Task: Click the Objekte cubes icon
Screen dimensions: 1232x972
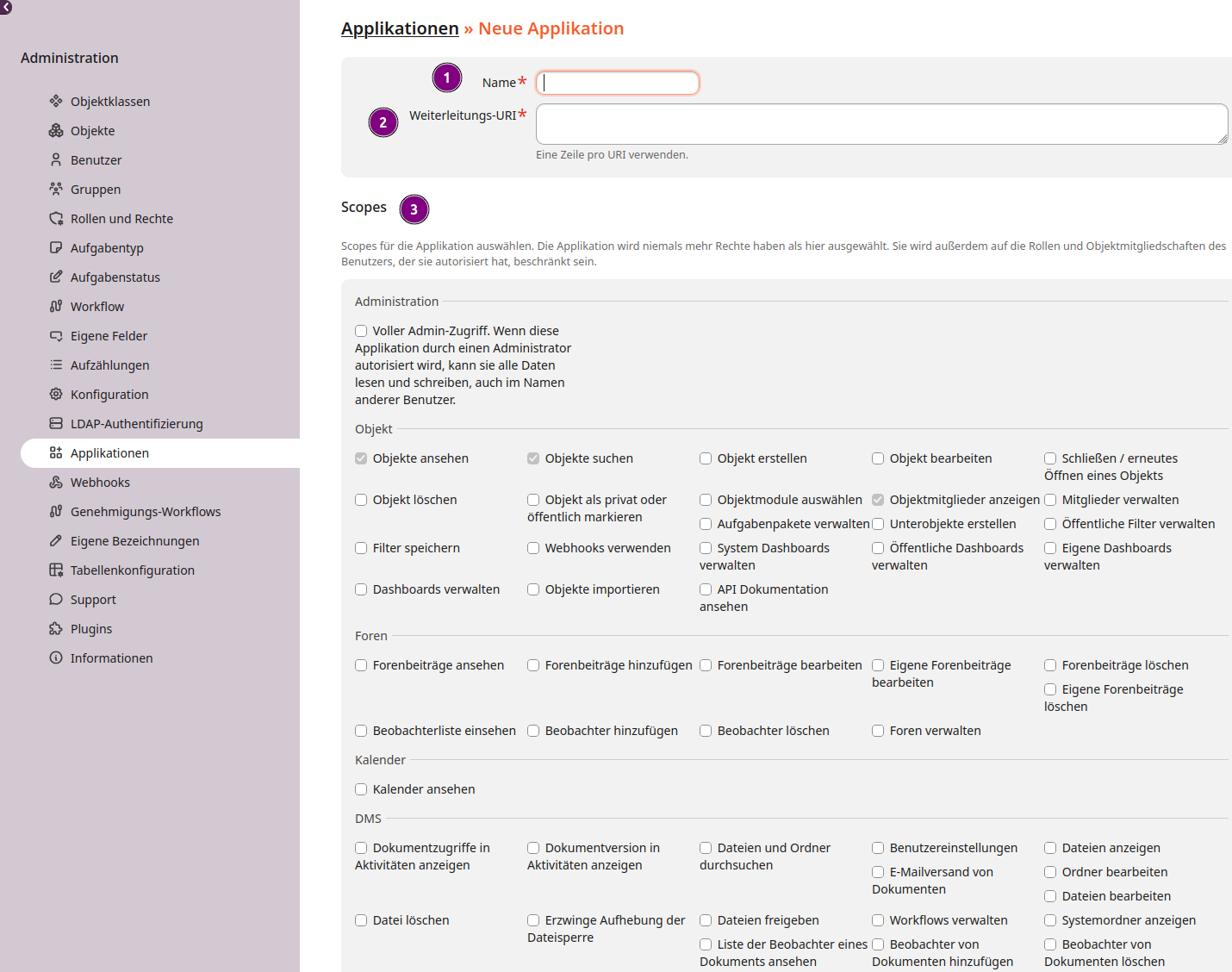Action: coord(56,130)
